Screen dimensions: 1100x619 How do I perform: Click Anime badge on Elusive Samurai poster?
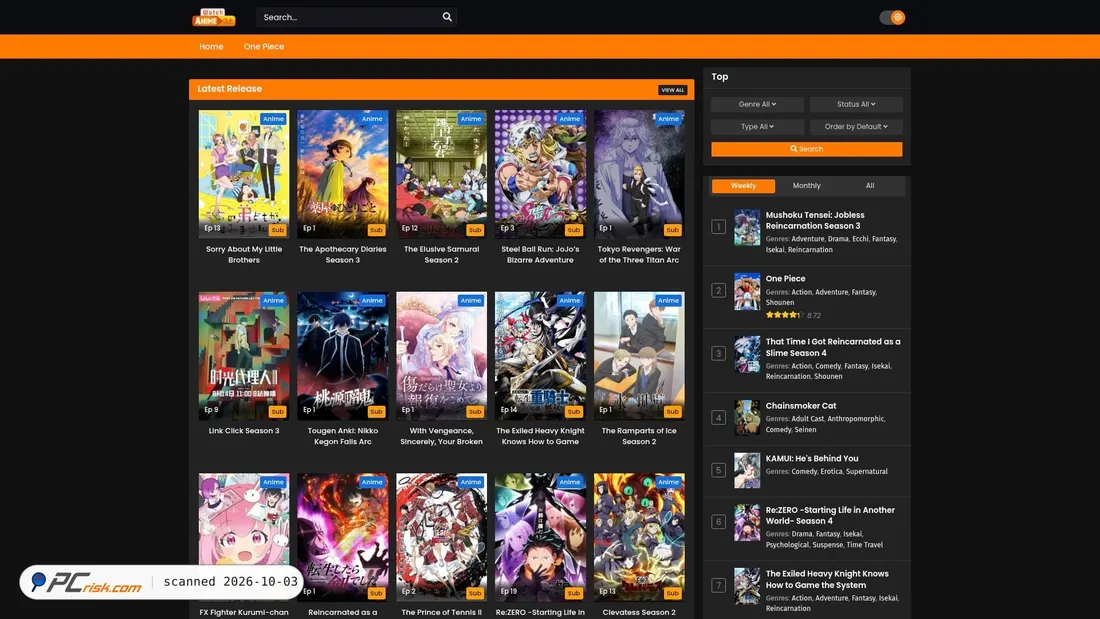click(x=471, y=119)
